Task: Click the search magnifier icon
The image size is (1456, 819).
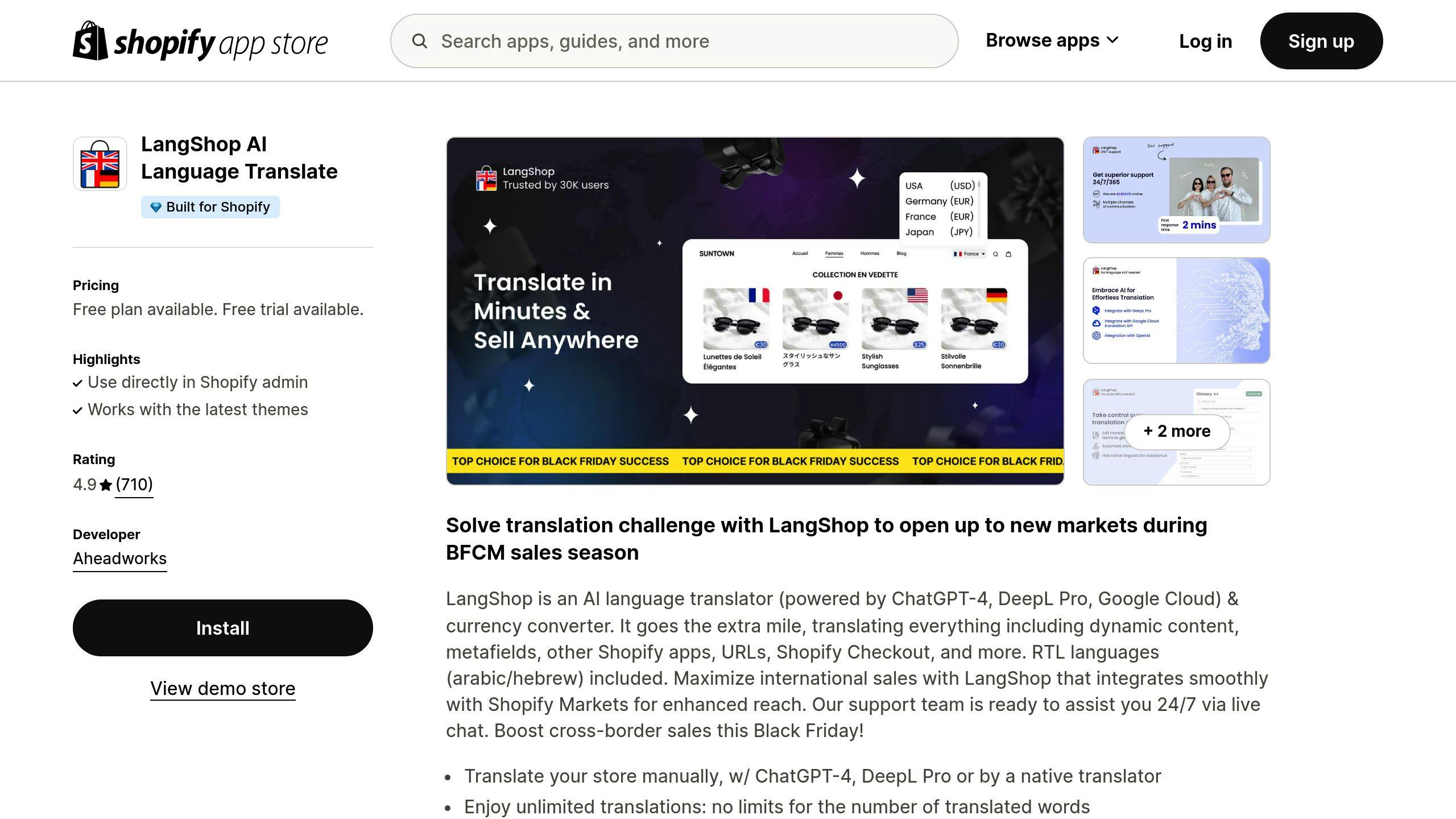Action: 420,41
